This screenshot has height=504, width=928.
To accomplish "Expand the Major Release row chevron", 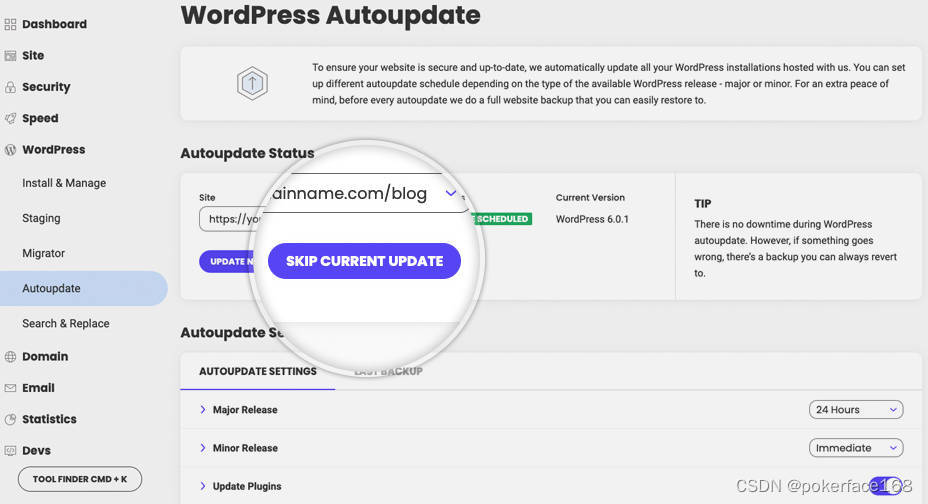I will pos(203,409).
